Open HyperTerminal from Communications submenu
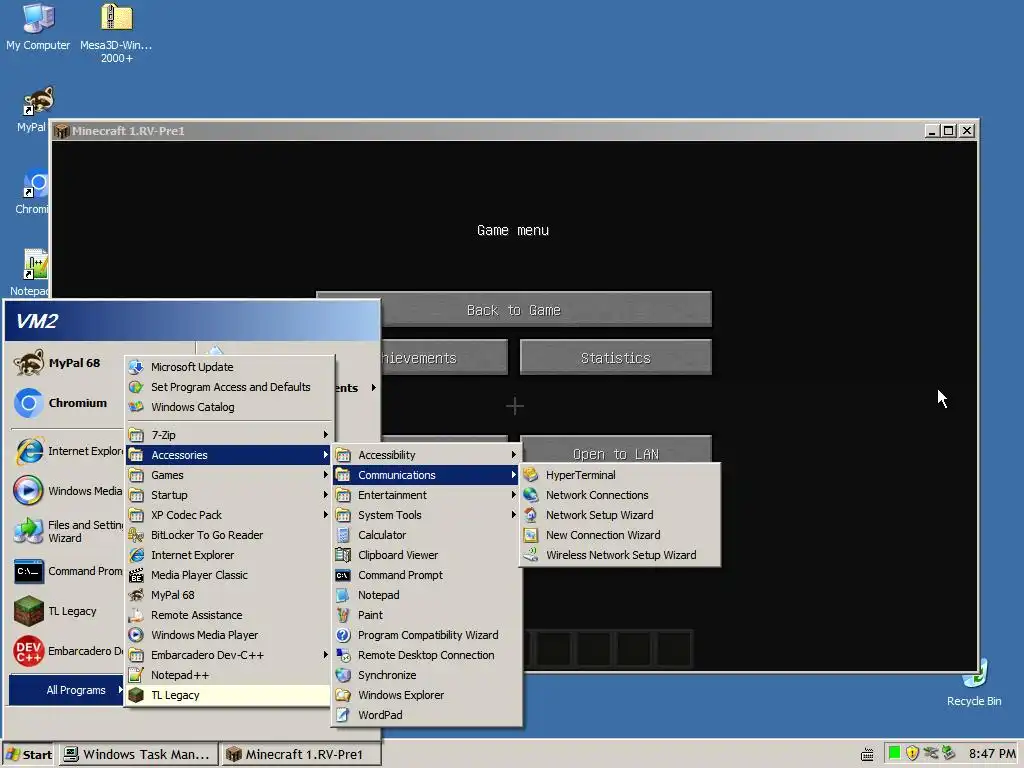The height and width of the screenshot is (768, 1024). [x=620, y=475]
